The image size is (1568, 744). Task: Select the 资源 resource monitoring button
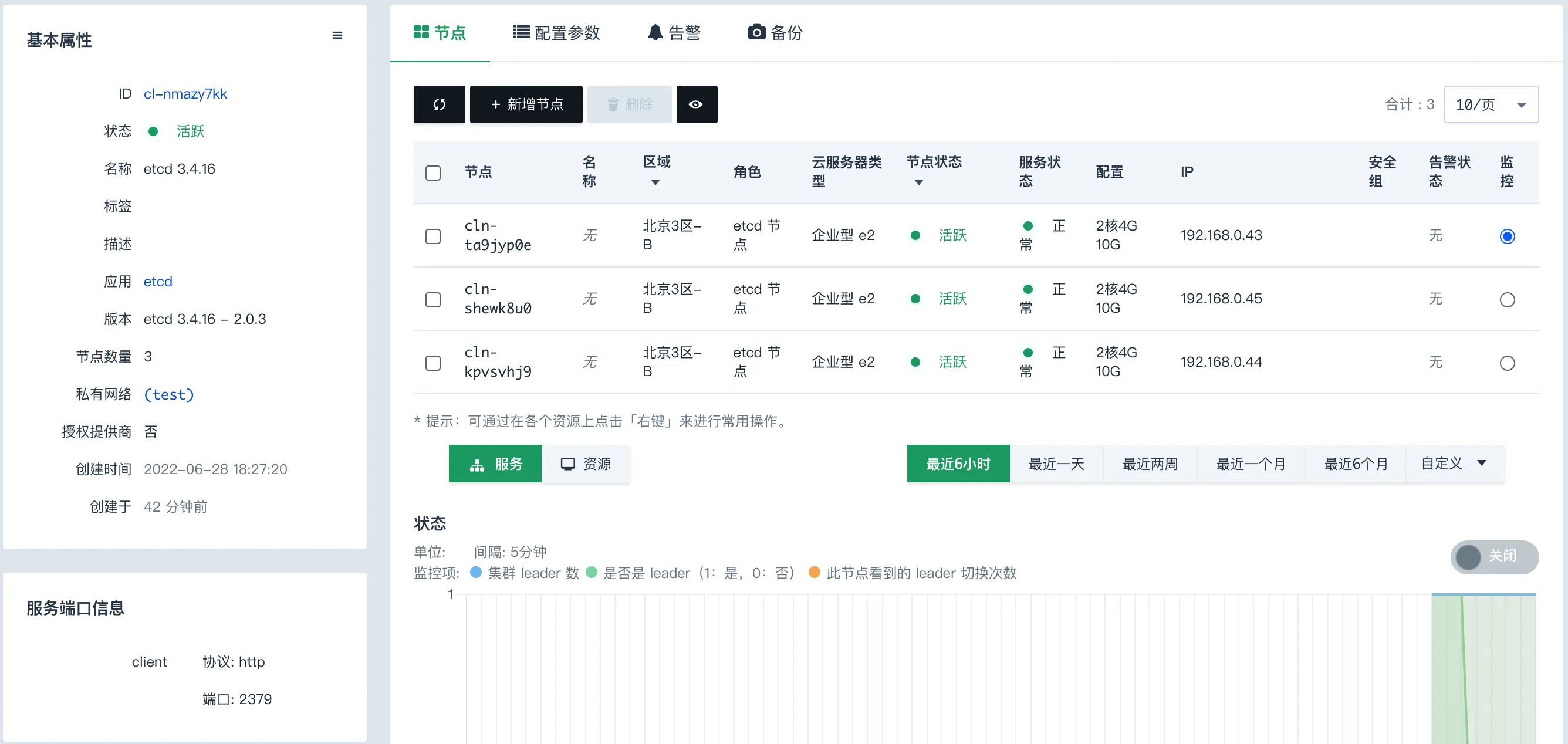tap(586, 464)
